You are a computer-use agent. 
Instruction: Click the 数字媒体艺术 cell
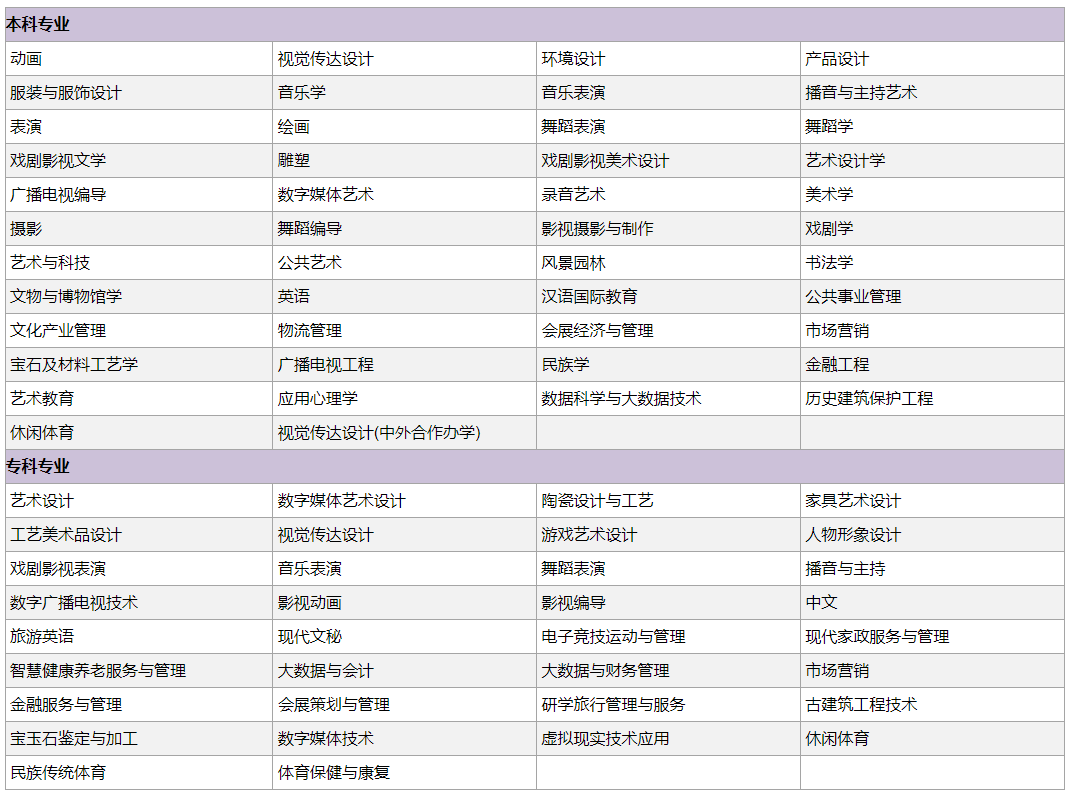pyautogui.click(x=404, y=195)
